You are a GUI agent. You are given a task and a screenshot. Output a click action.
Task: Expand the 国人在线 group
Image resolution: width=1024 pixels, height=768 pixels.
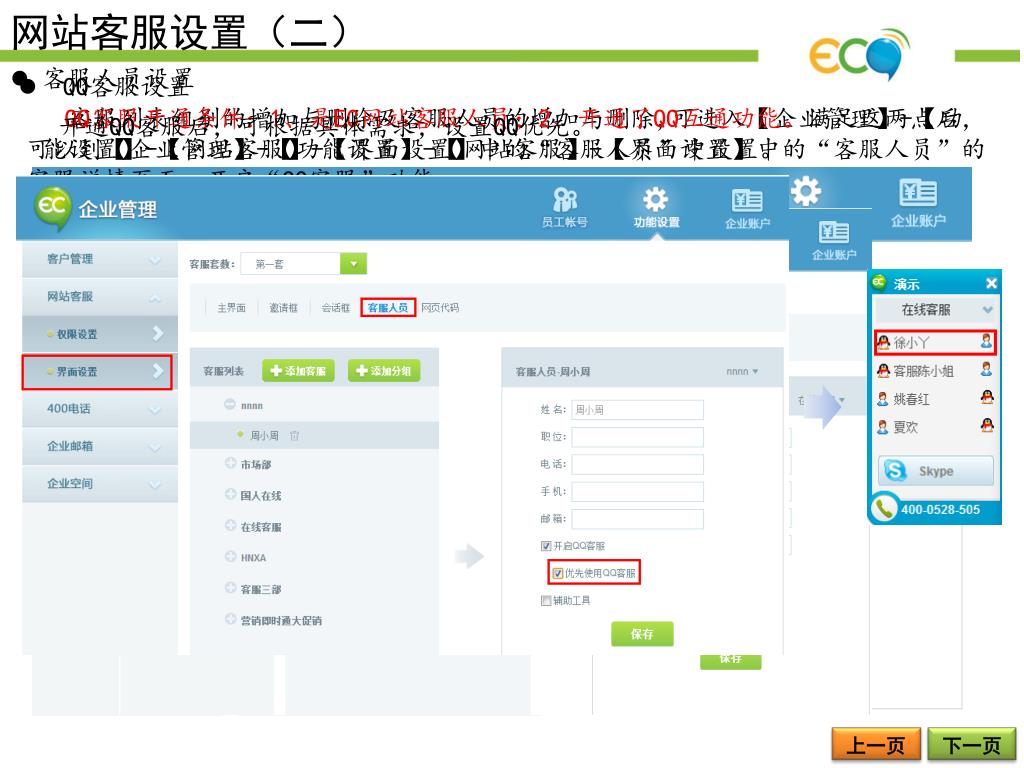[231, 494]
